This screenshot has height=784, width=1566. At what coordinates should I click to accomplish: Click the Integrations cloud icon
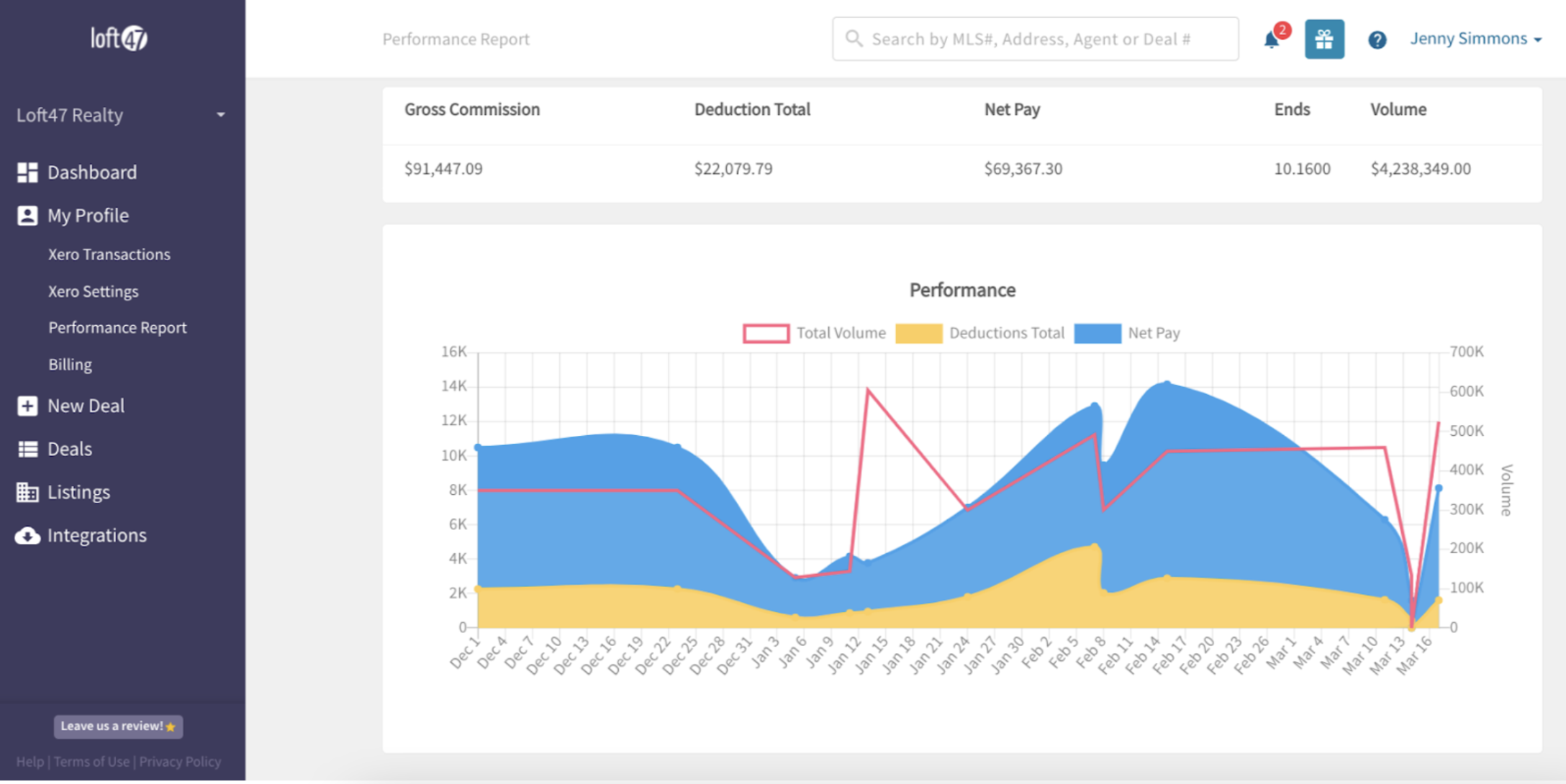pos(27,535)
